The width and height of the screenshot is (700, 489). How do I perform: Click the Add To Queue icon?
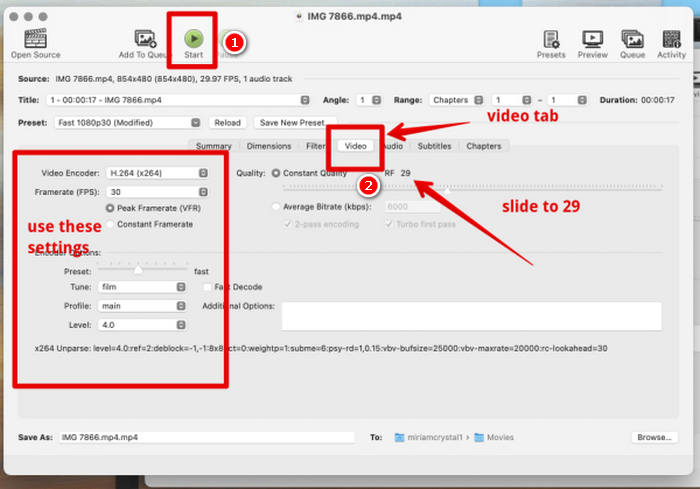[145, 38]
